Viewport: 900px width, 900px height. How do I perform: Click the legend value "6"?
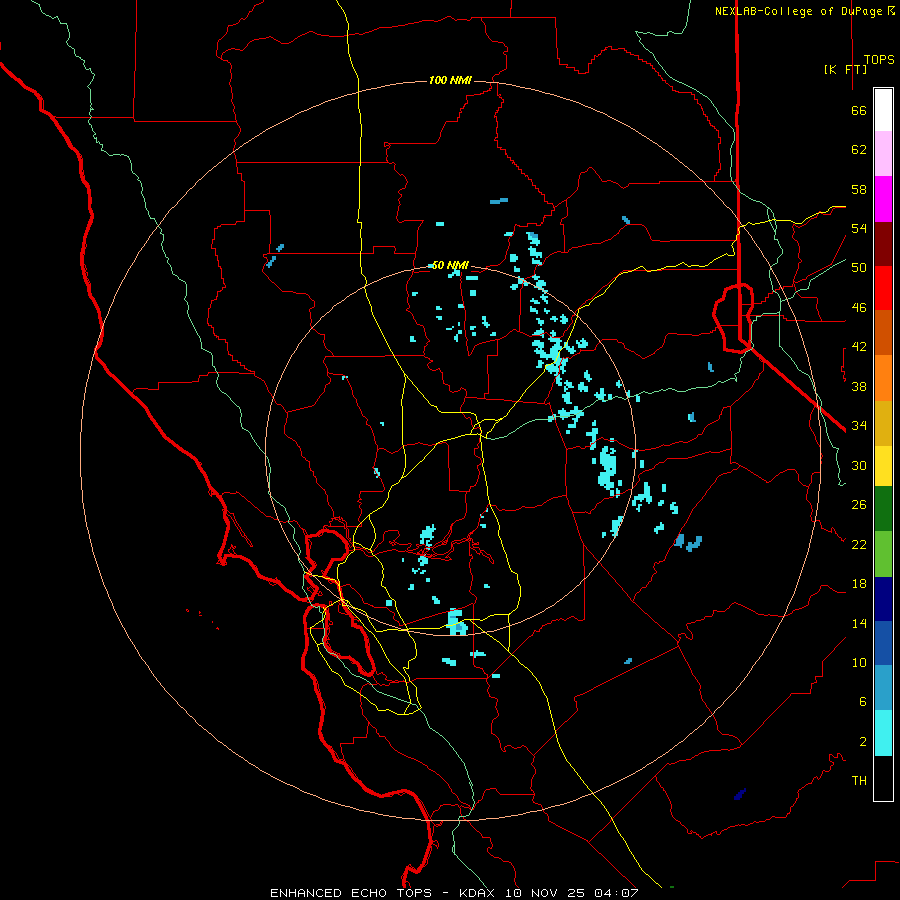pos(863,702)
